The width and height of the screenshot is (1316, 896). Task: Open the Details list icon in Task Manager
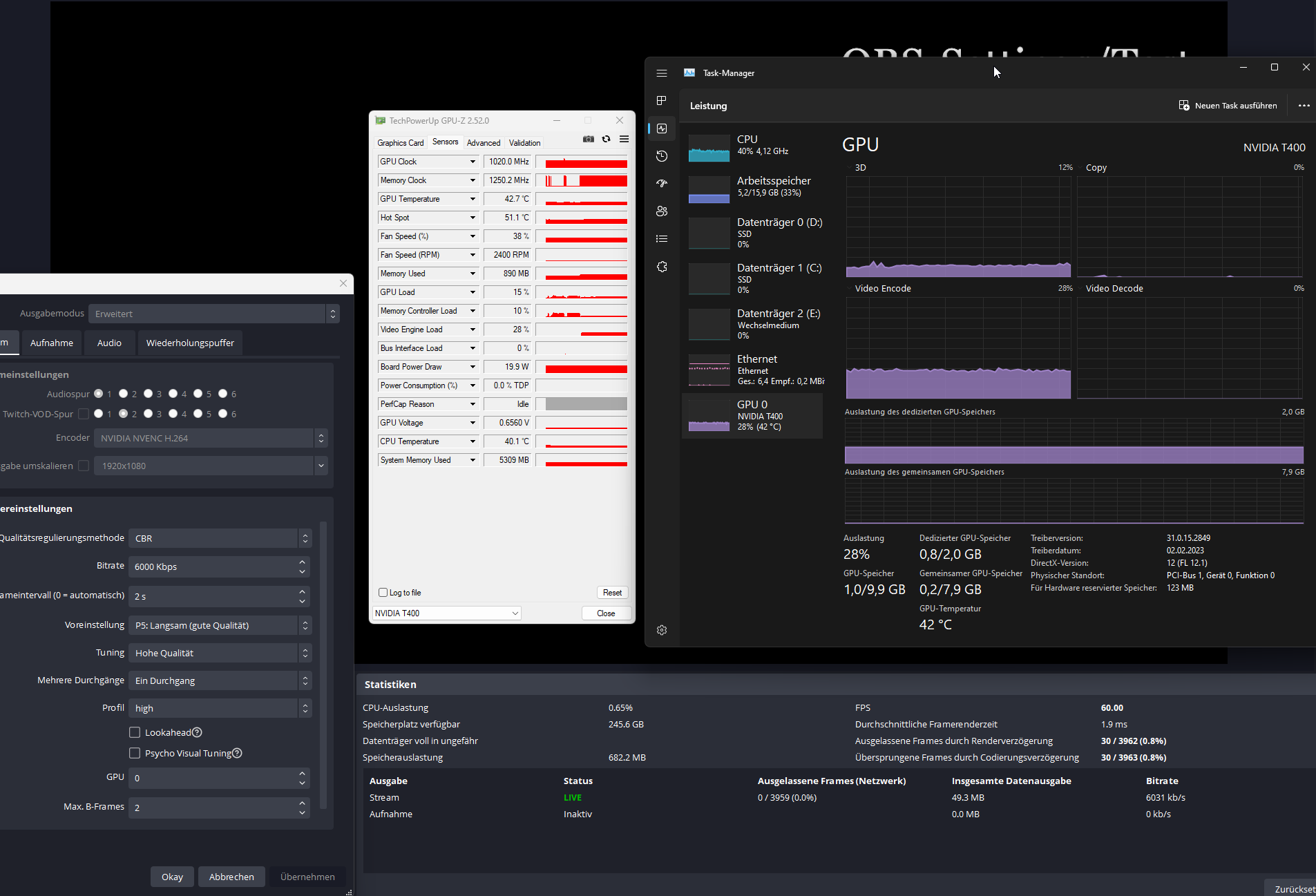coord(662,239)
